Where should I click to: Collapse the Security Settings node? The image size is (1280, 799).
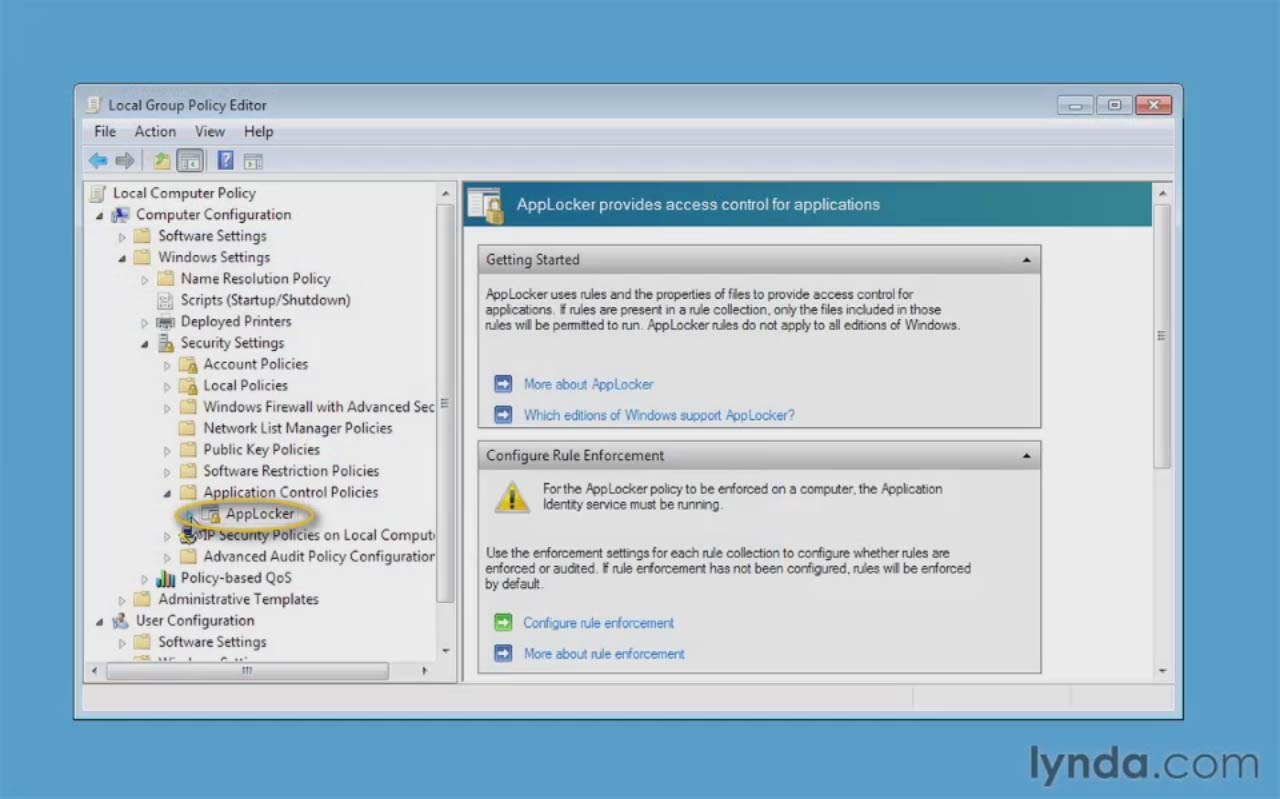(145, 344)
